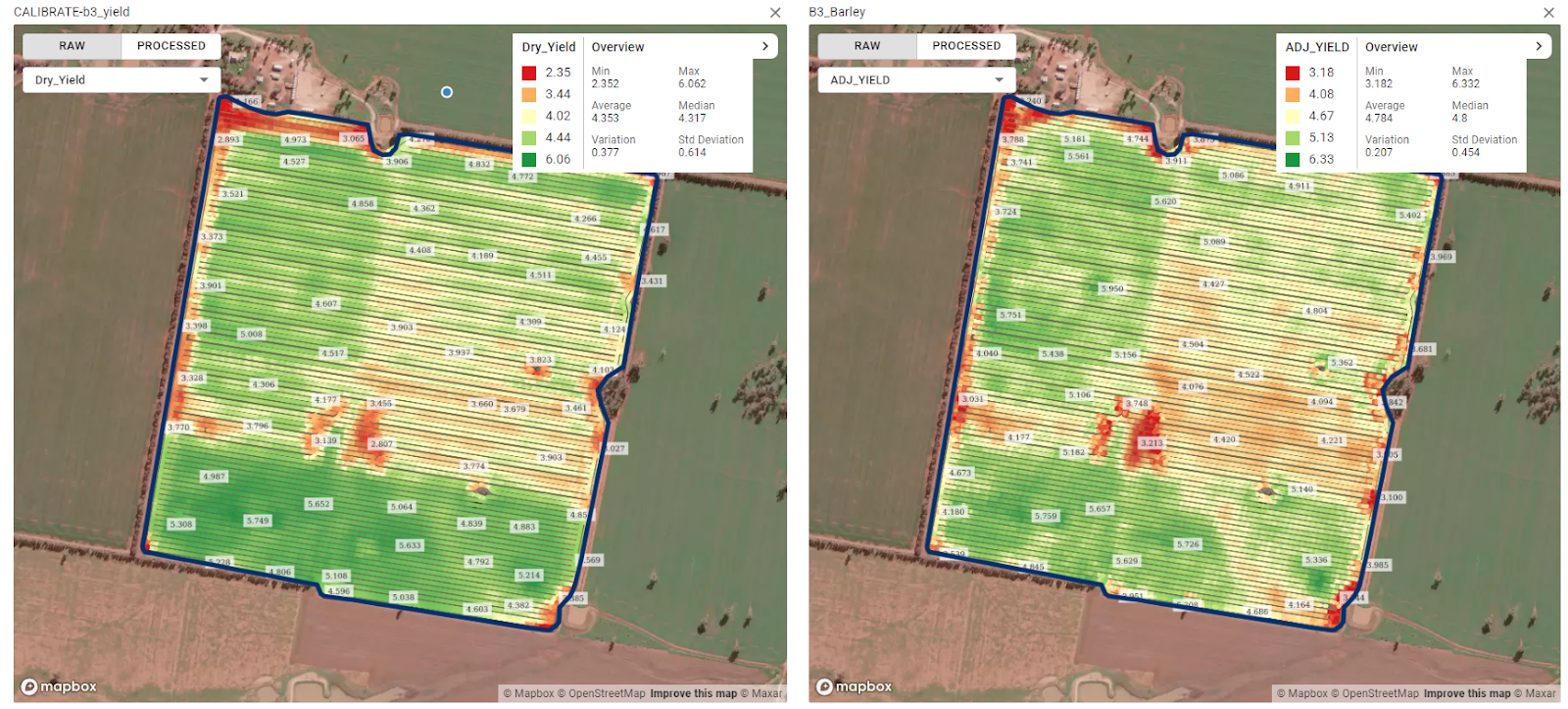Click the 5.652 yield label on left map
Viewport: 1568px width, 709px height.
(318, 504)
